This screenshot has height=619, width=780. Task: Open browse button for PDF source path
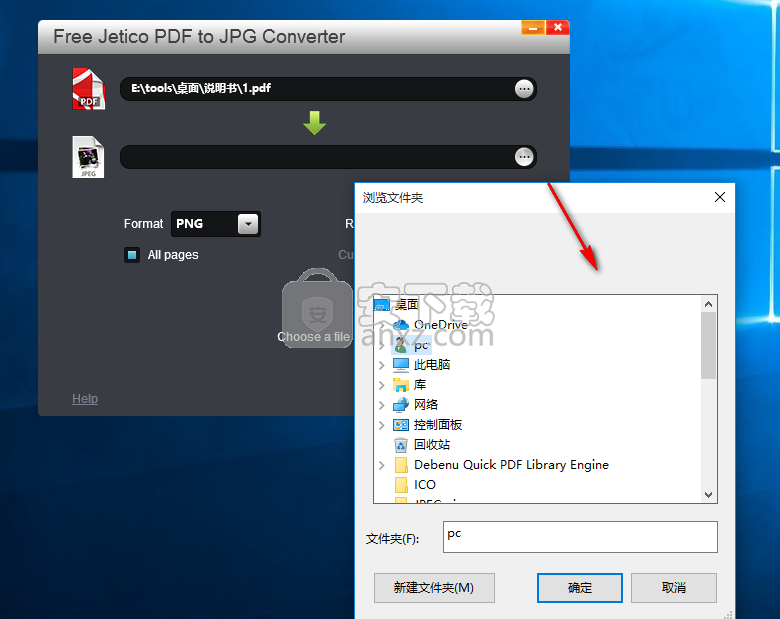(x=524, y=89)
